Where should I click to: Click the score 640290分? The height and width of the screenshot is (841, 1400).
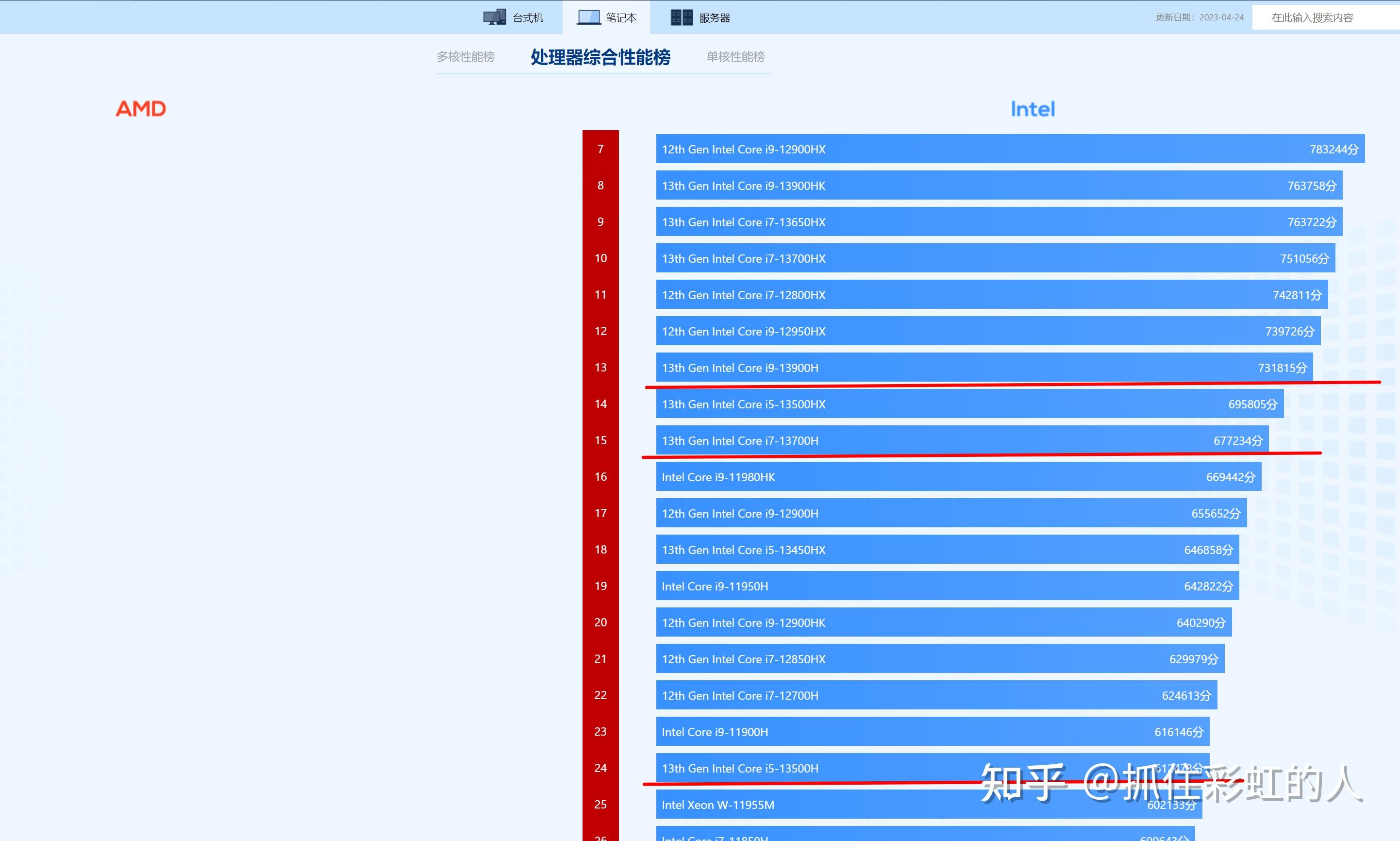1201,623
